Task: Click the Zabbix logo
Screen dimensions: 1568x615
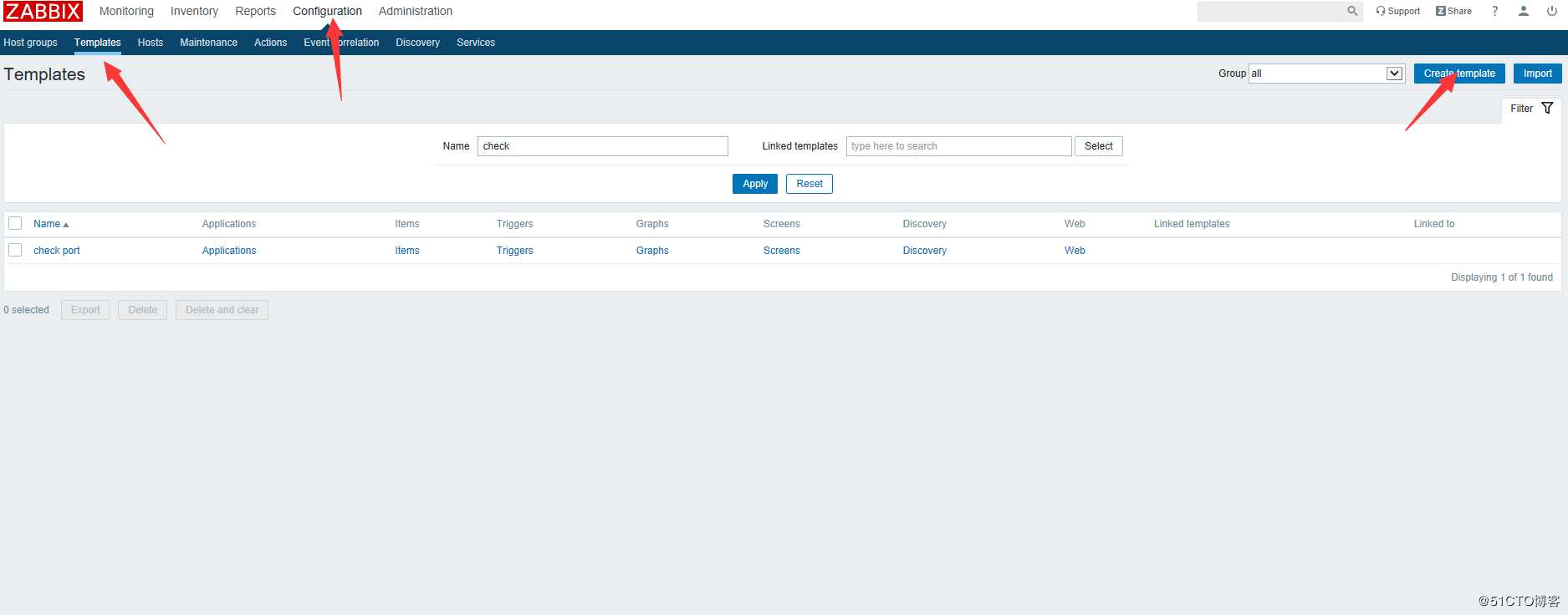Action: click(x=43, y=11)
